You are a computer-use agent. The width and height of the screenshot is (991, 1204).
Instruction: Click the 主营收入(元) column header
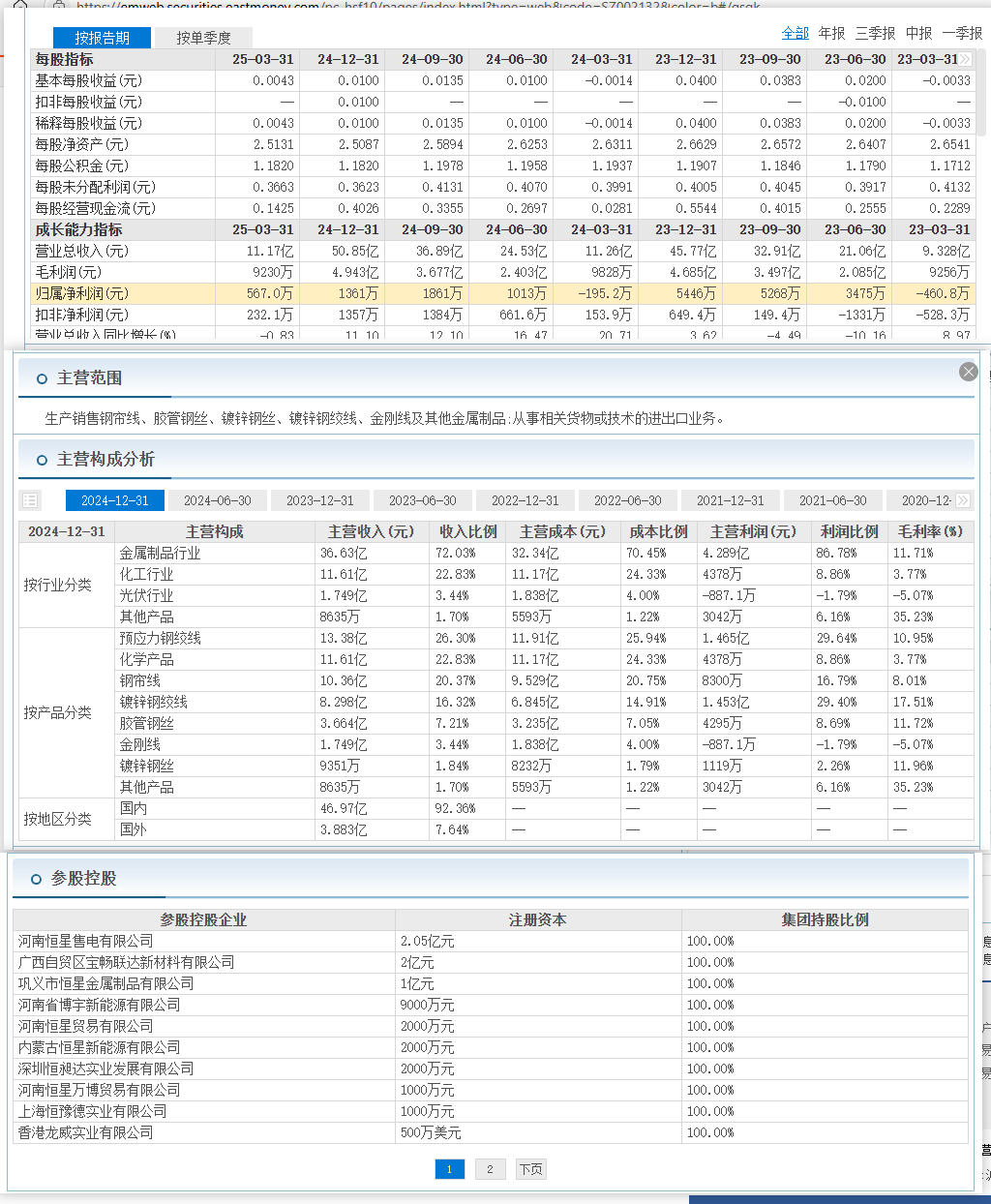click(x=371, y=531)
